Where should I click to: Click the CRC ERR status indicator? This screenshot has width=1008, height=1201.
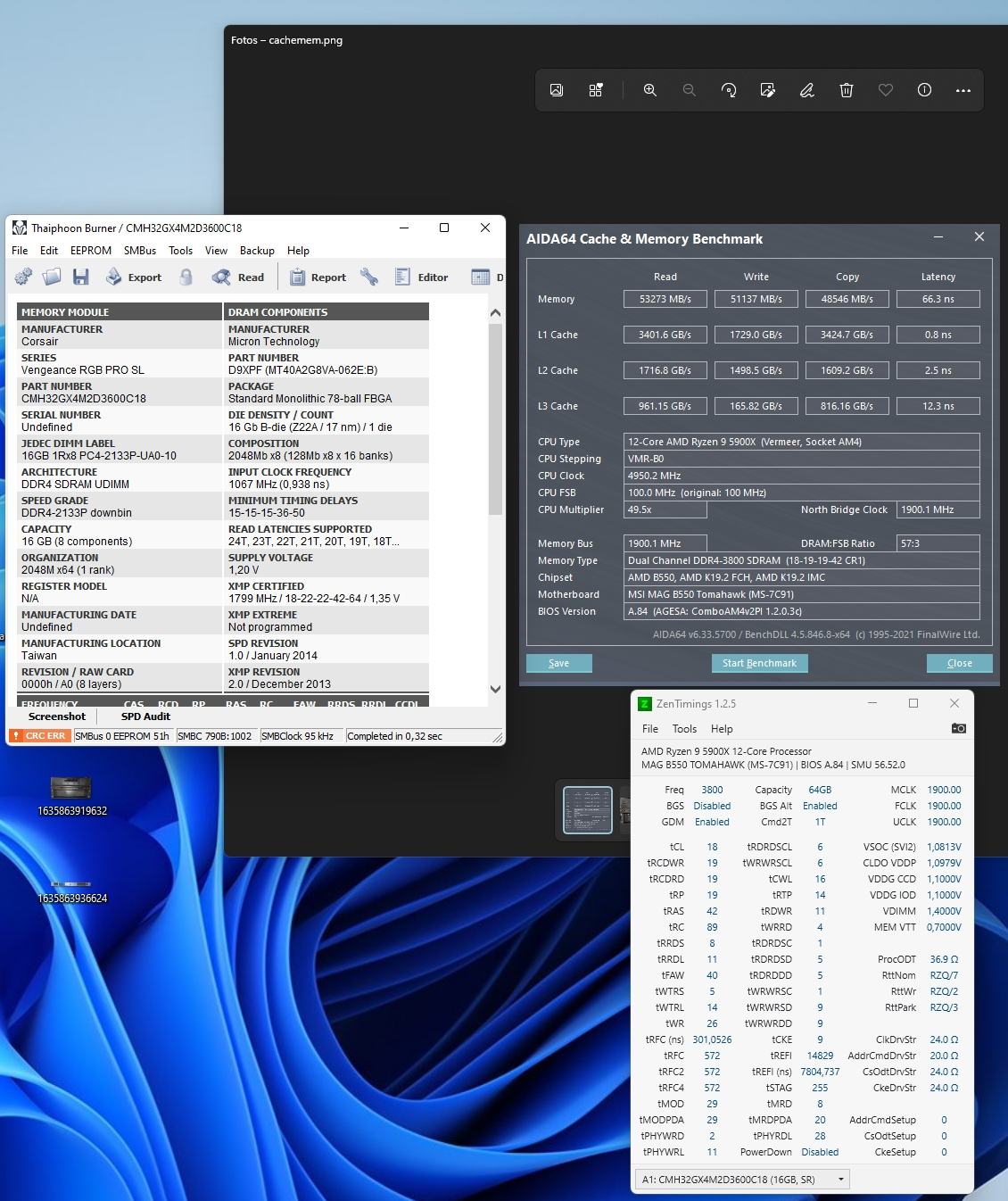click(39, 736)
